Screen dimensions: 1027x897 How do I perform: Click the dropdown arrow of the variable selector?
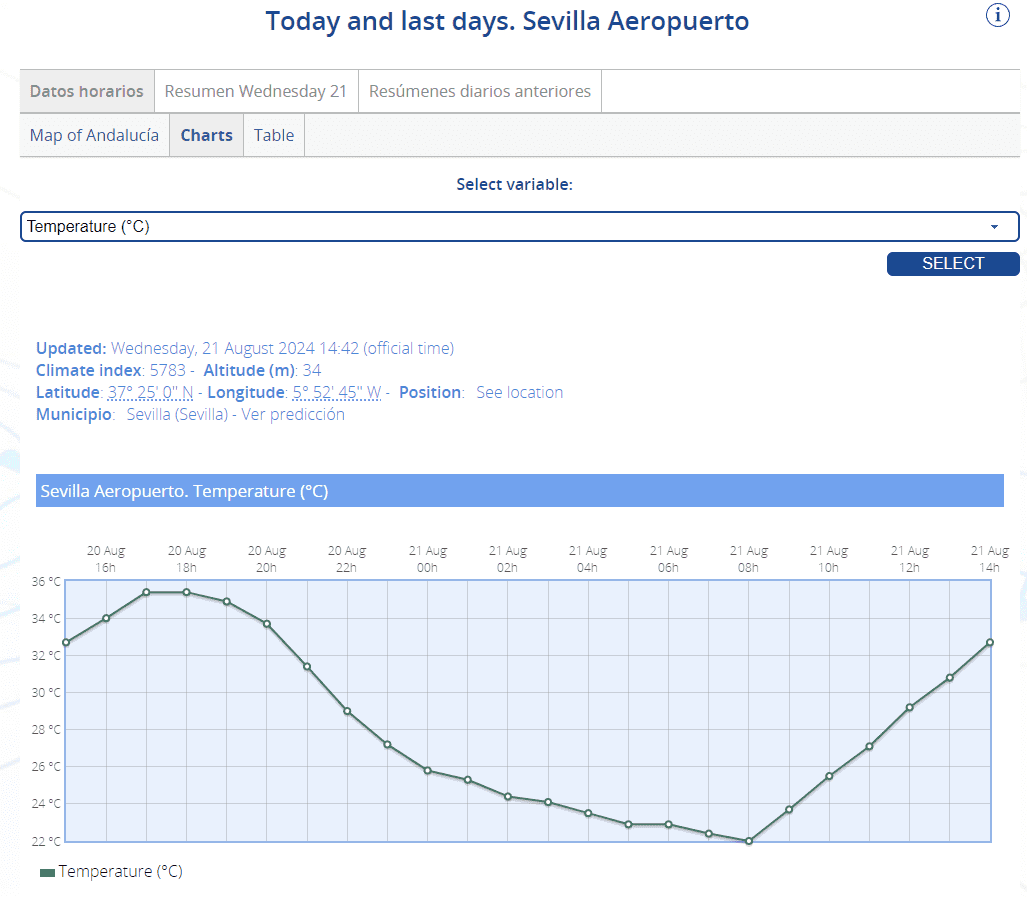(x=994, y=227)
